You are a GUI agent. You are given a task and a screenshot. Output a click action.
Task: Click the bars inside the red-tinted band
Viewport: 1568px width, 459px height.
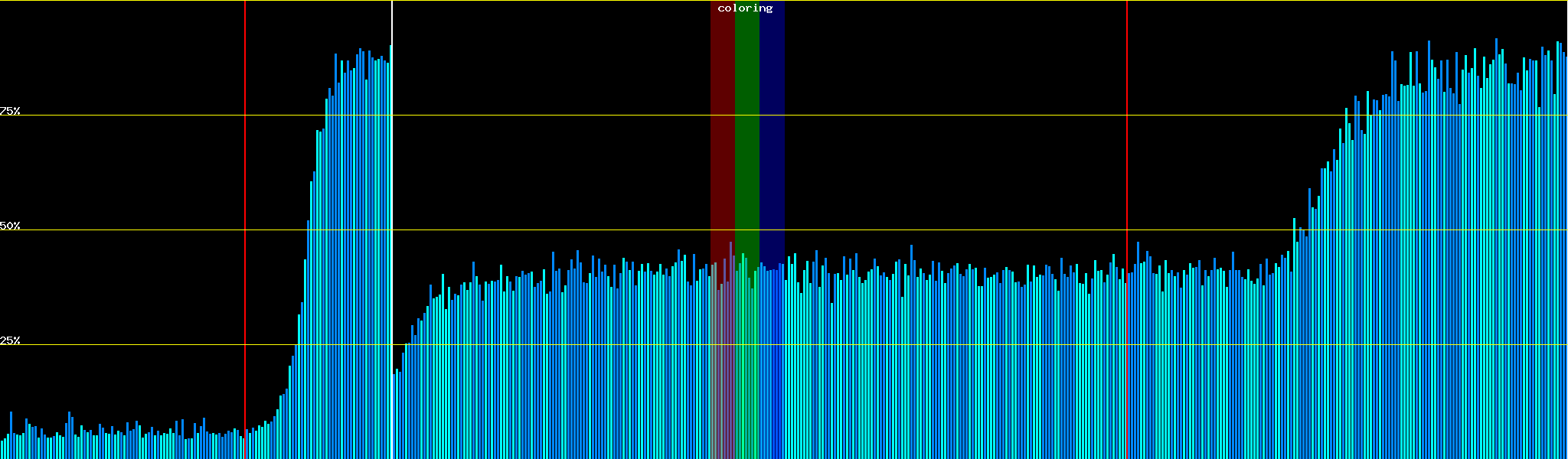pyautogui.click(x=722, y=367)
